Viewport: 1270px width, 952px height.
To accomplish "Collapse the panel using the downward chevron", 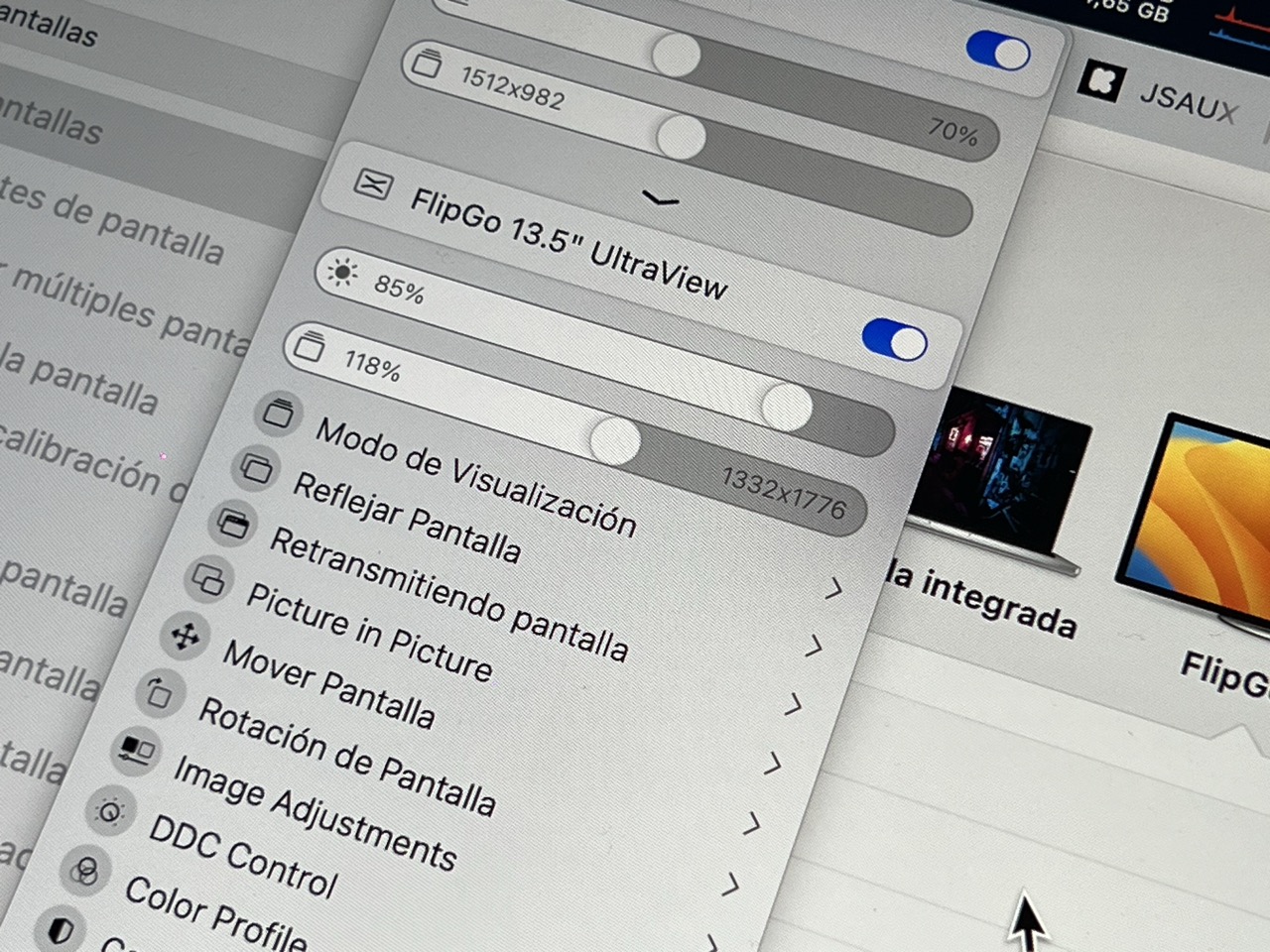I will [661, 199].
